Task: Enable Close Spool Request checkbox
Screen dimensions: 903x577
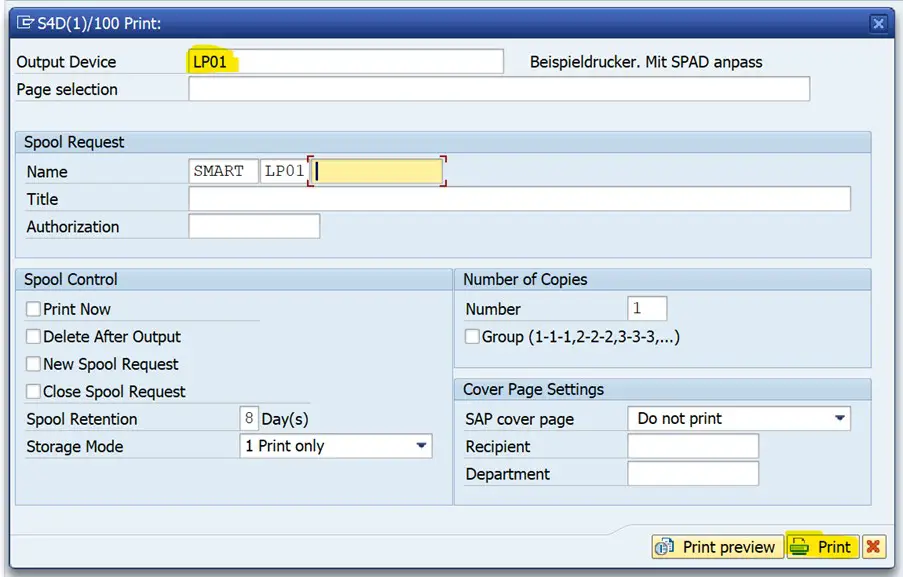Action: click(34, 392)
